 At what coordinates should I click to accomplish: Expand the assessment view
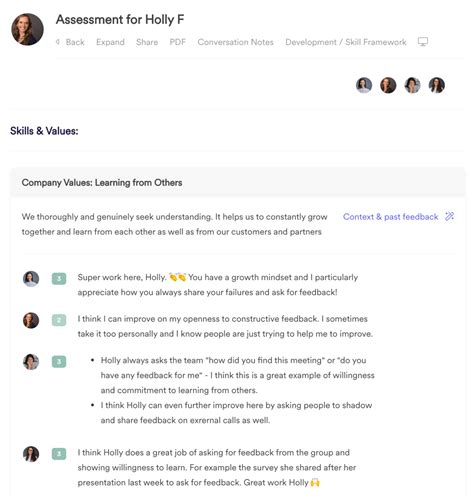(110, 42)
